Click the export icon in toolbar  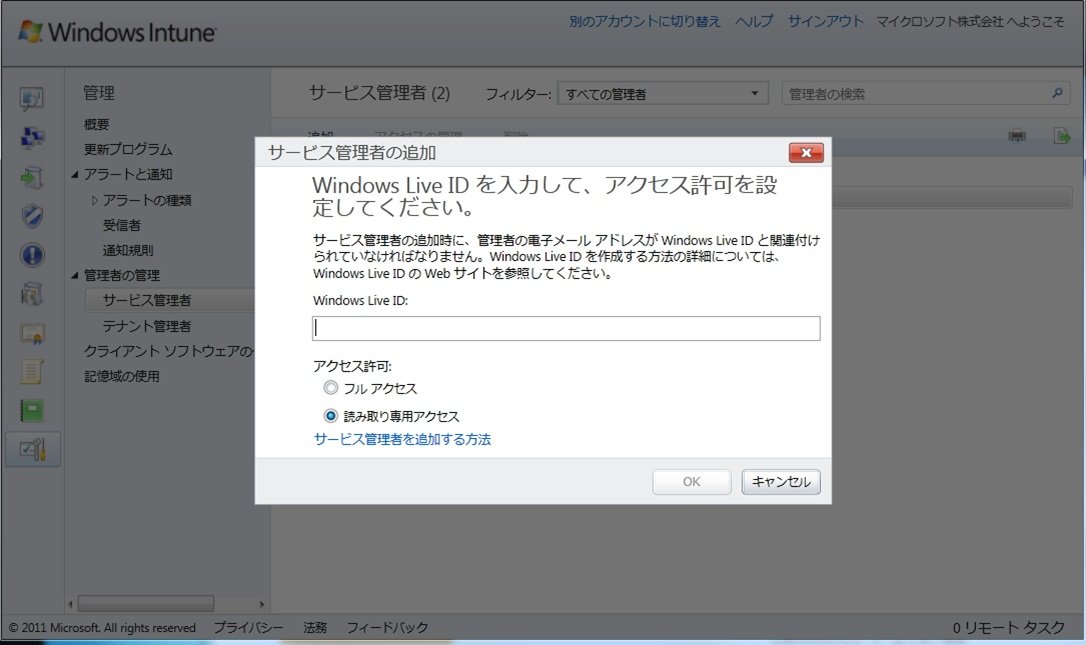tap(1061, 136)
